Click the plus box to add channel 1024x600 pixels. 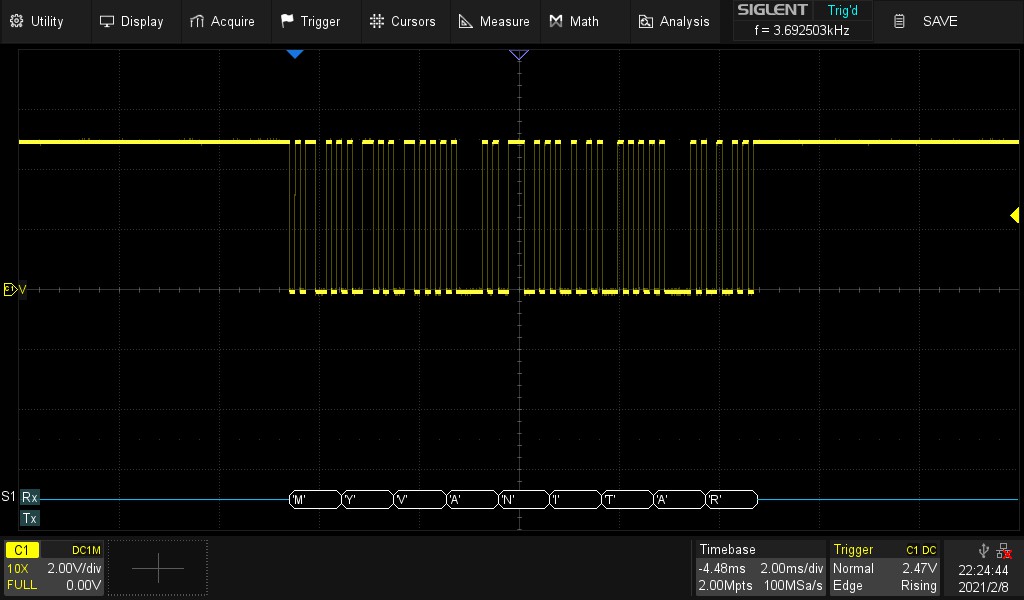point(158,568)
